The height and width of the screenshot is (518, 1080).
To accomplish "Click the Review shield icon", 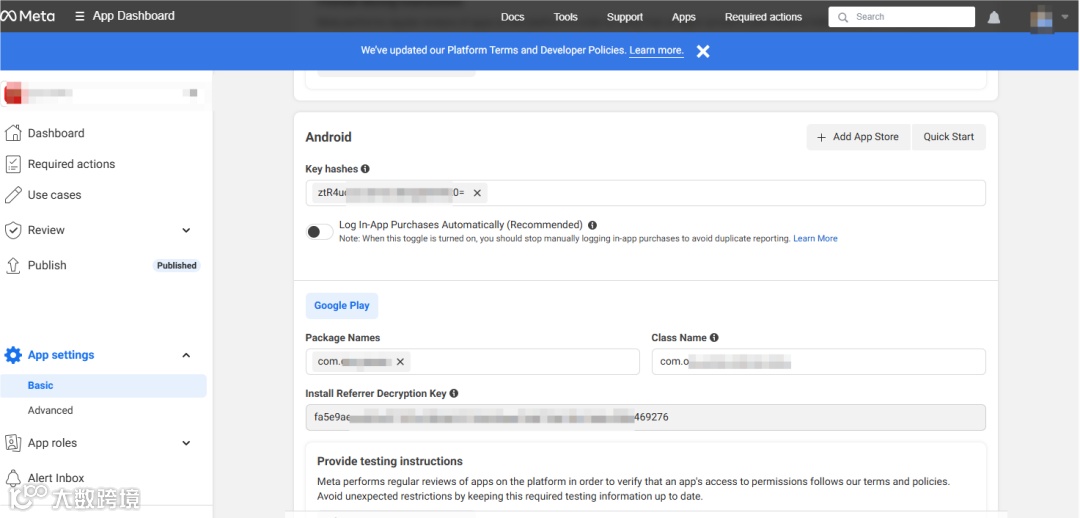I will (13, 230).
